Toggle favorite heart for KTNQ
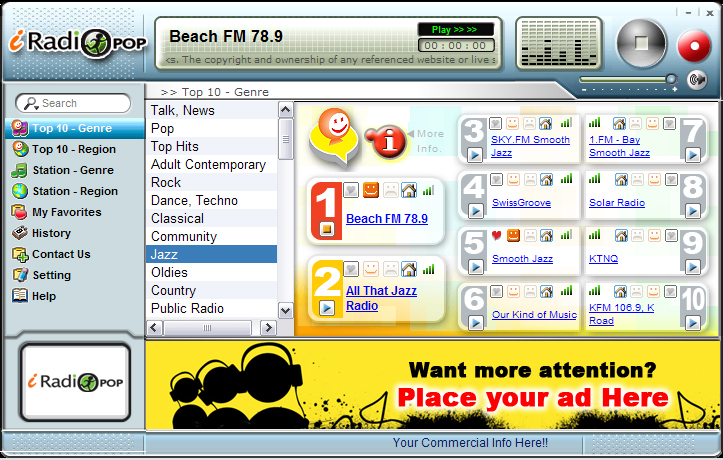This screenshot has width=723, height=460. point(671,236)
